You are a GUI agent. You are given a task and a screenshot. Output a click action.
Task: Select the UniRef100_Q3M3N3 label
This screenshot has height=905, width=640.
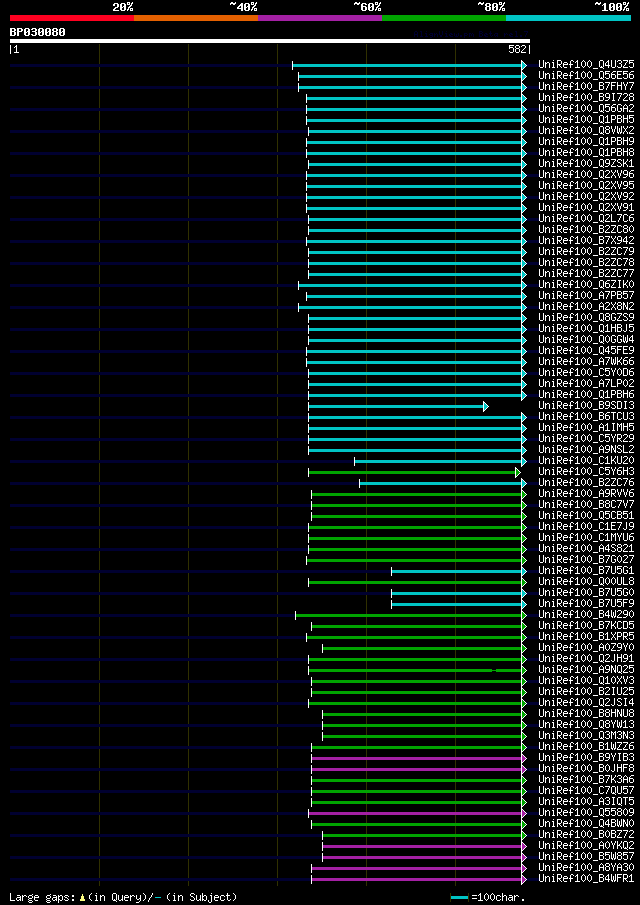click(586, 736)
